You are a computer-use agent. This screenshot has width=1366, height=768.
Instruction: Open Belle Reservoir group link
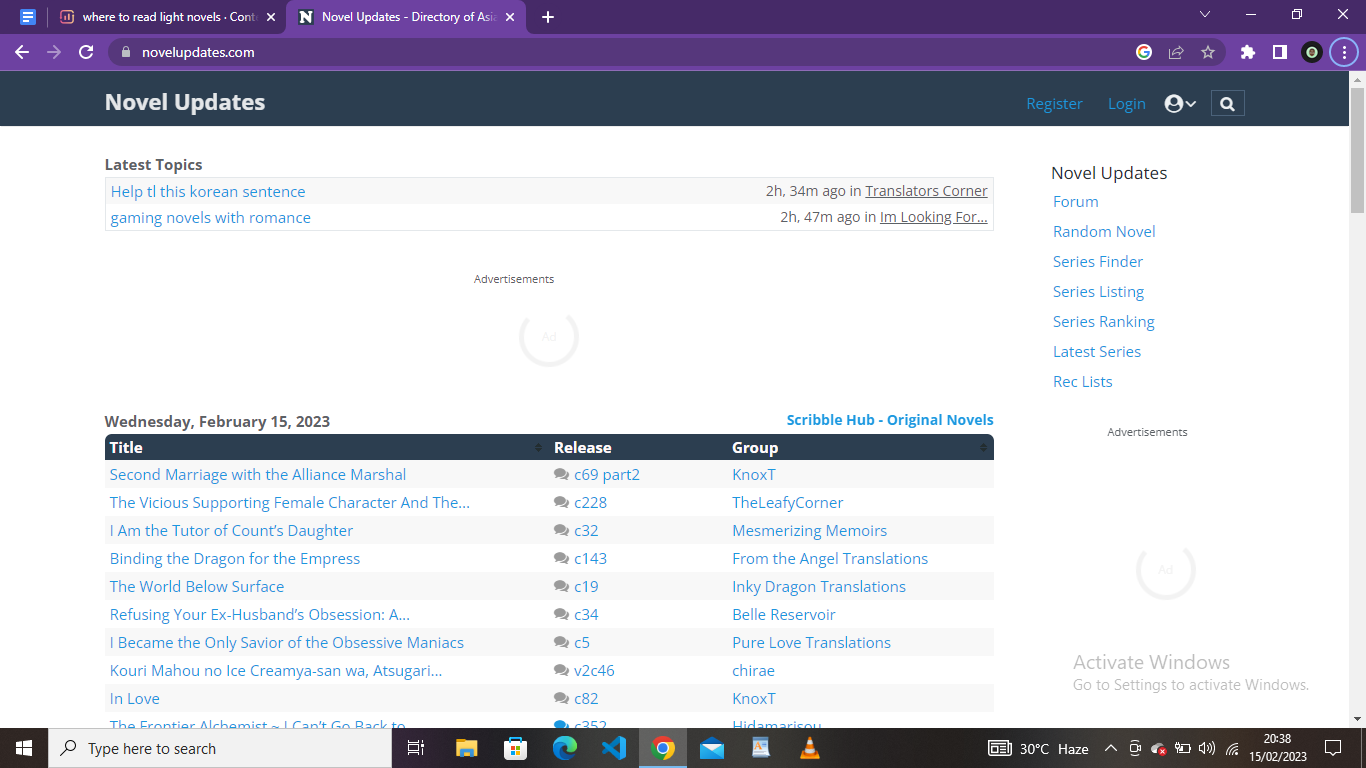click(x=784, y=614)
